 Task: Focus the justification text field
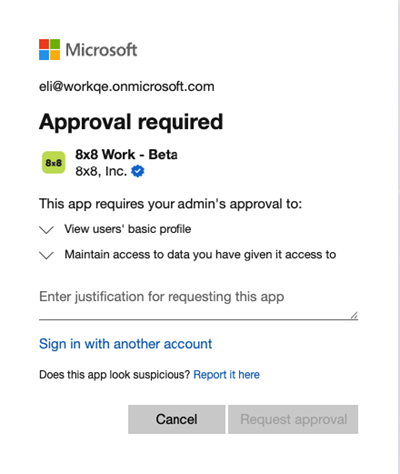198,303
